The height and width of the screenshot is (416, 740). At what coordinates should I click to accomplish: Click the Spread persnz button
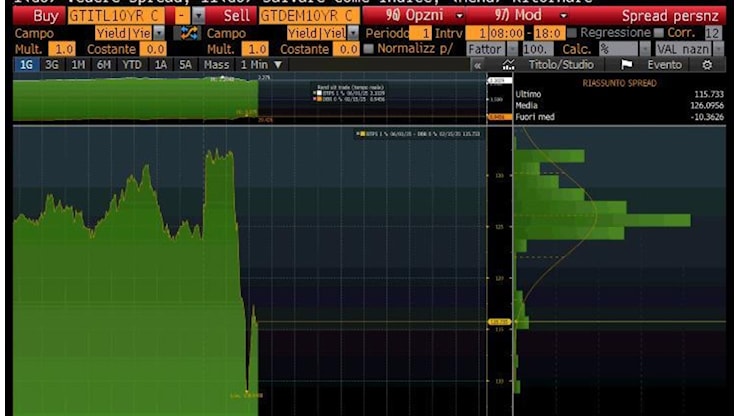click(669, 16)
